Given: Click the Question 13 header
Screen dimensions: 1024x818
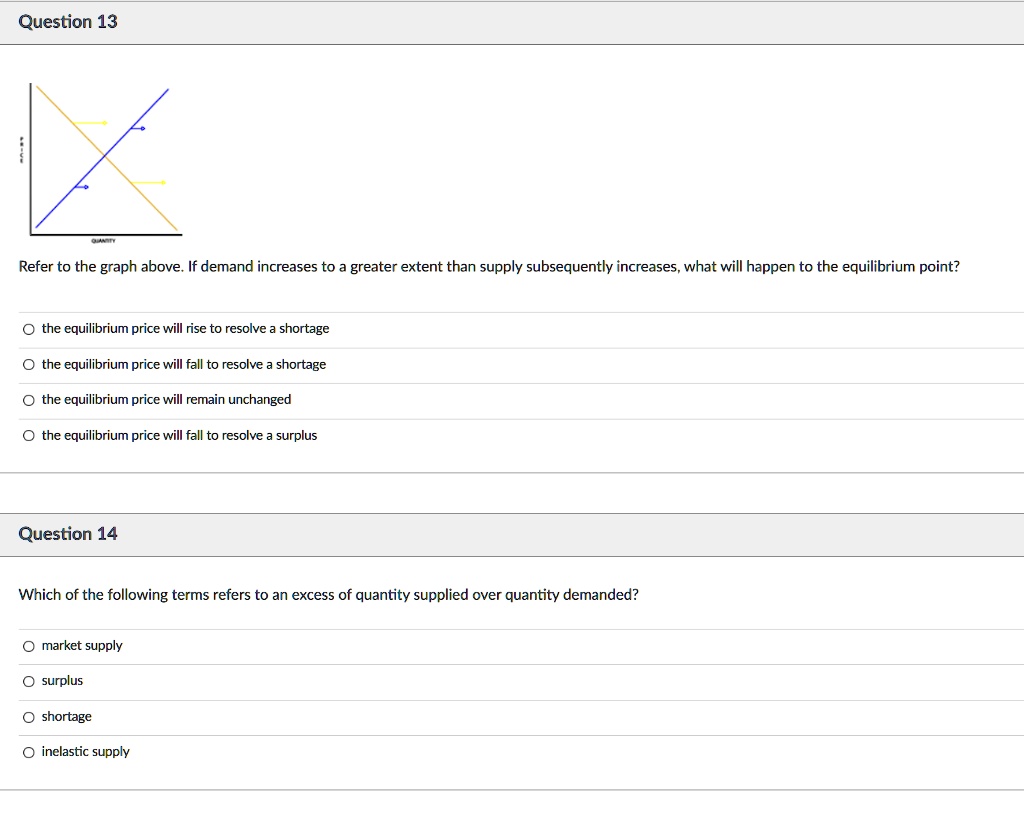Looking at the screenshot, I should [x=67, y=21].
